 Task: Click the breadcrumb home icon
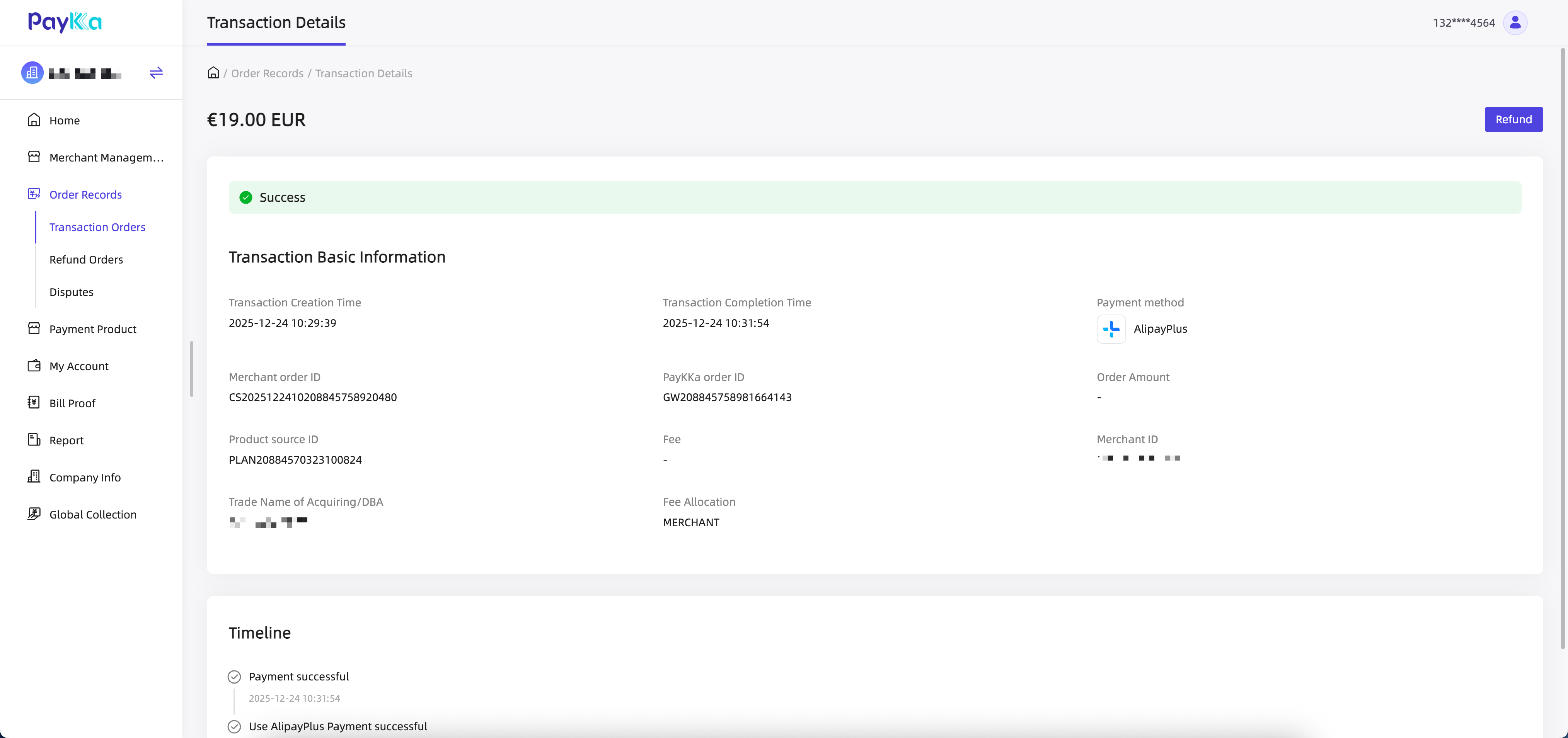pos(213,73)
